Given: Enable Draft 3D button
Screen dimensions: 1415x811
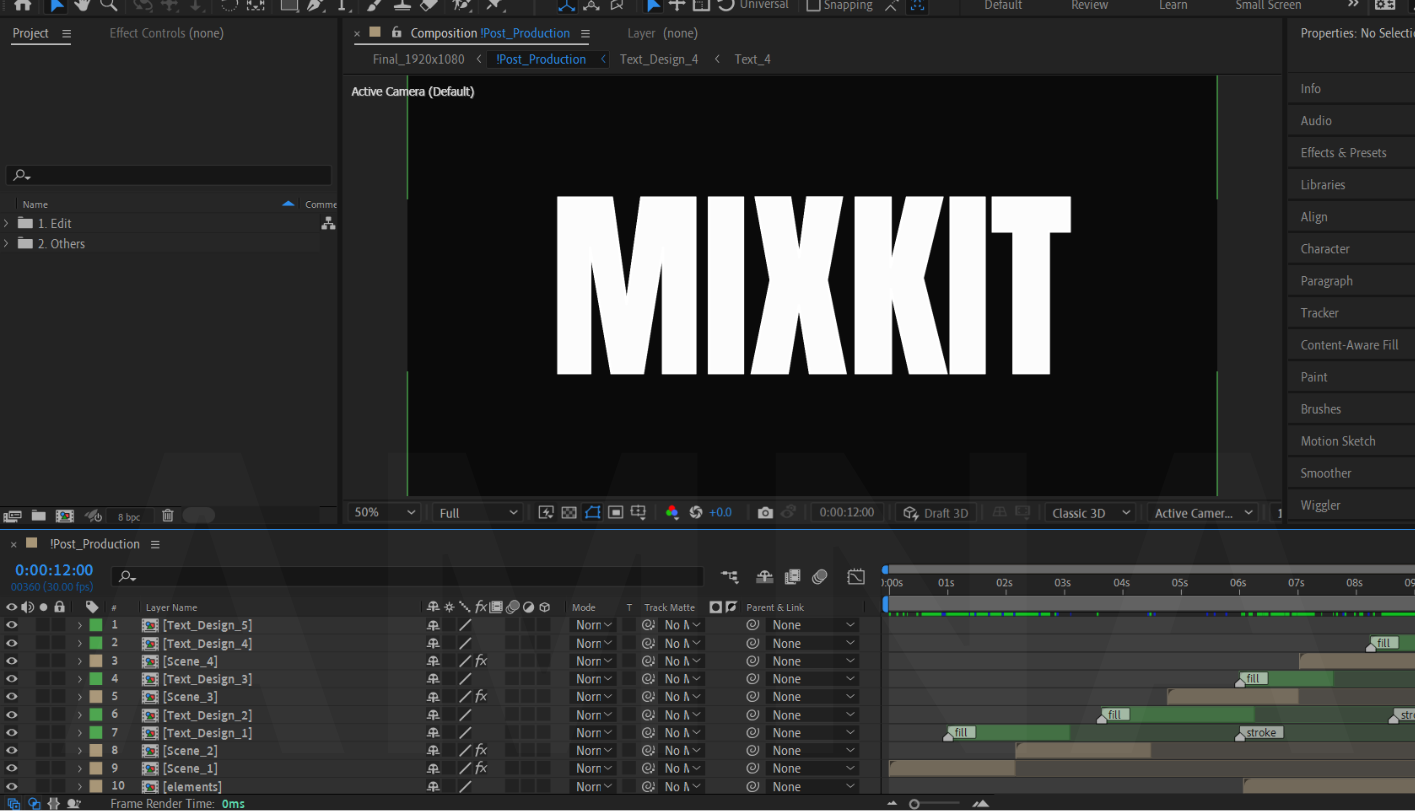Looking at the screenshot, I should click(936, 513).
